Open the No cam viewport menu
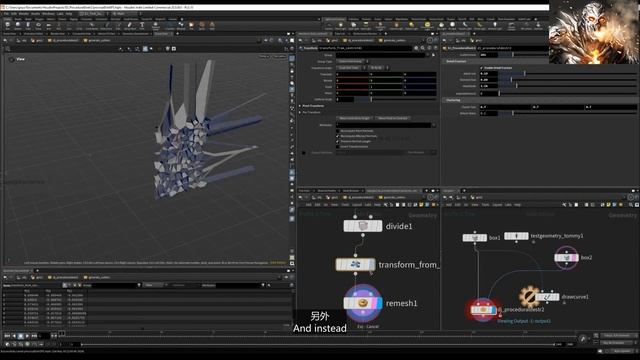 (279, 56)
